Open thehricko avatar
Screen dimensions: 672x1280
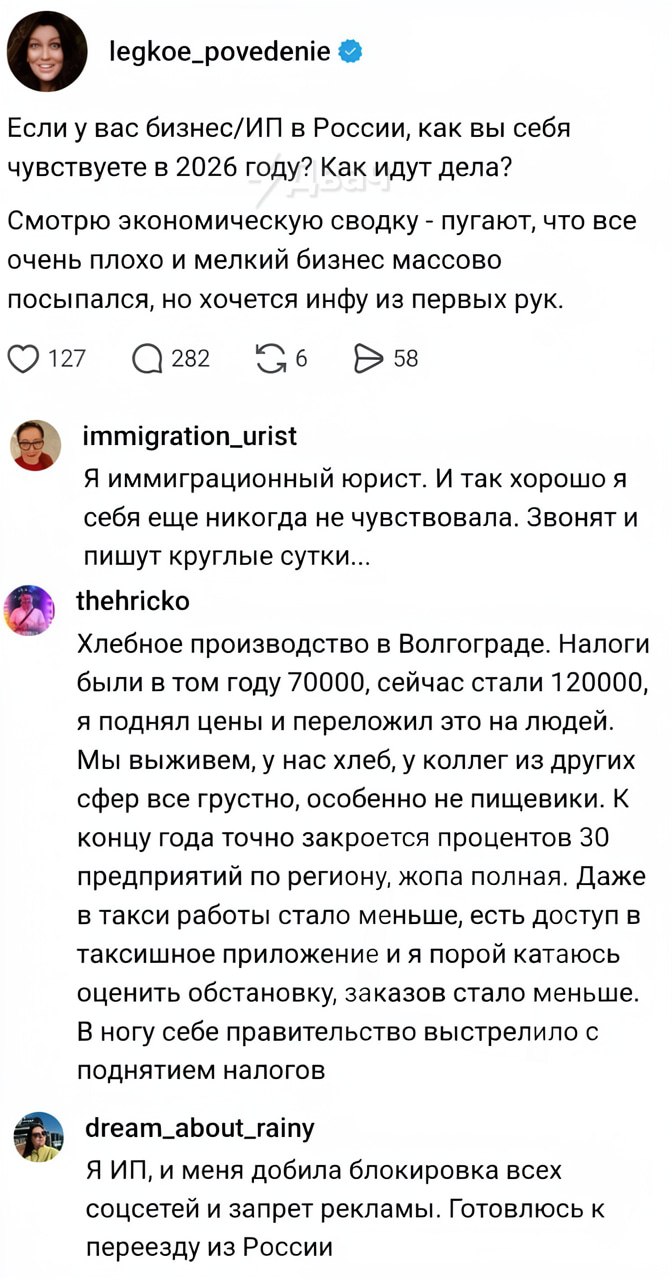point(30,610)
